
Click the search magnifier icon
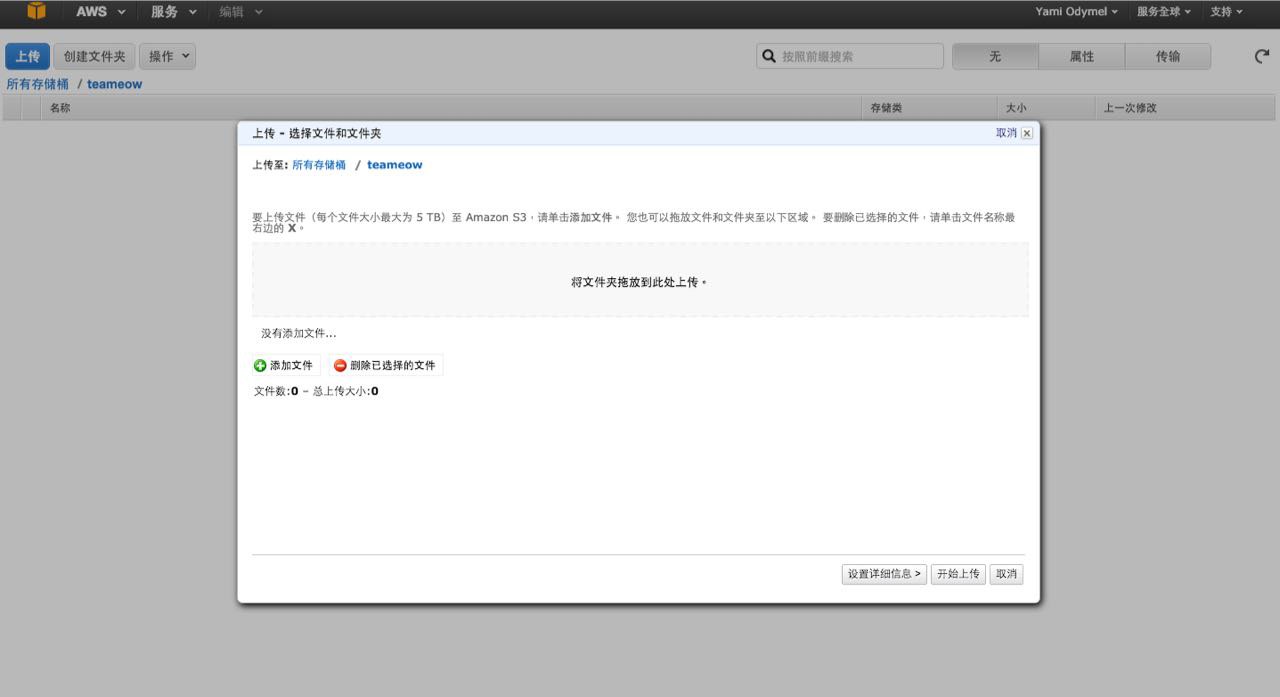point(769,56)
